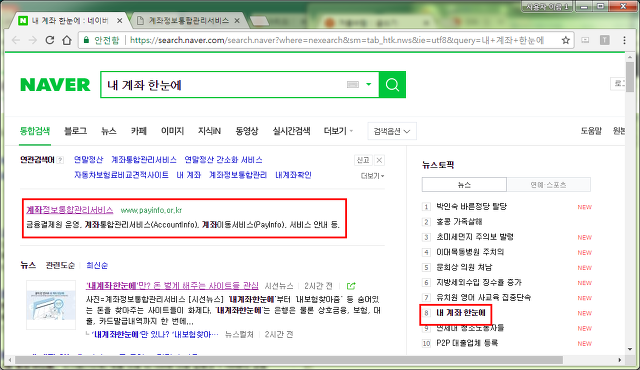Open Chrome three-dot menu
640x370 pixels.
click(x=624, y=40)
